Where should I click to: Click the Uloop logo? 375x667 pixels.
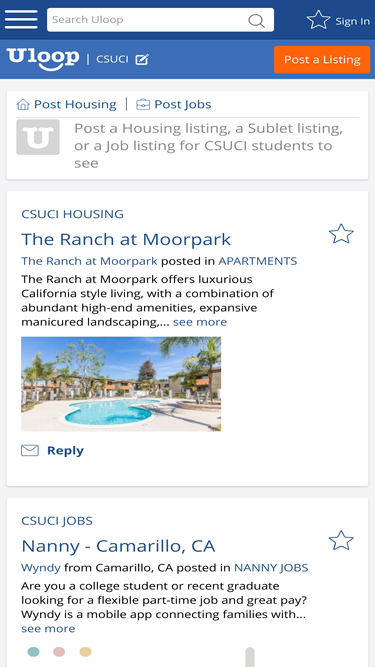click(x=43, y=59)
